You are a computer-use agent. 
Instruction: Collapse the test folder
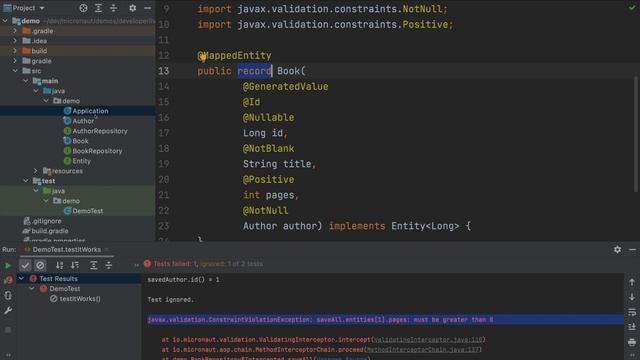pyautogui.click(x=25, y=181)
